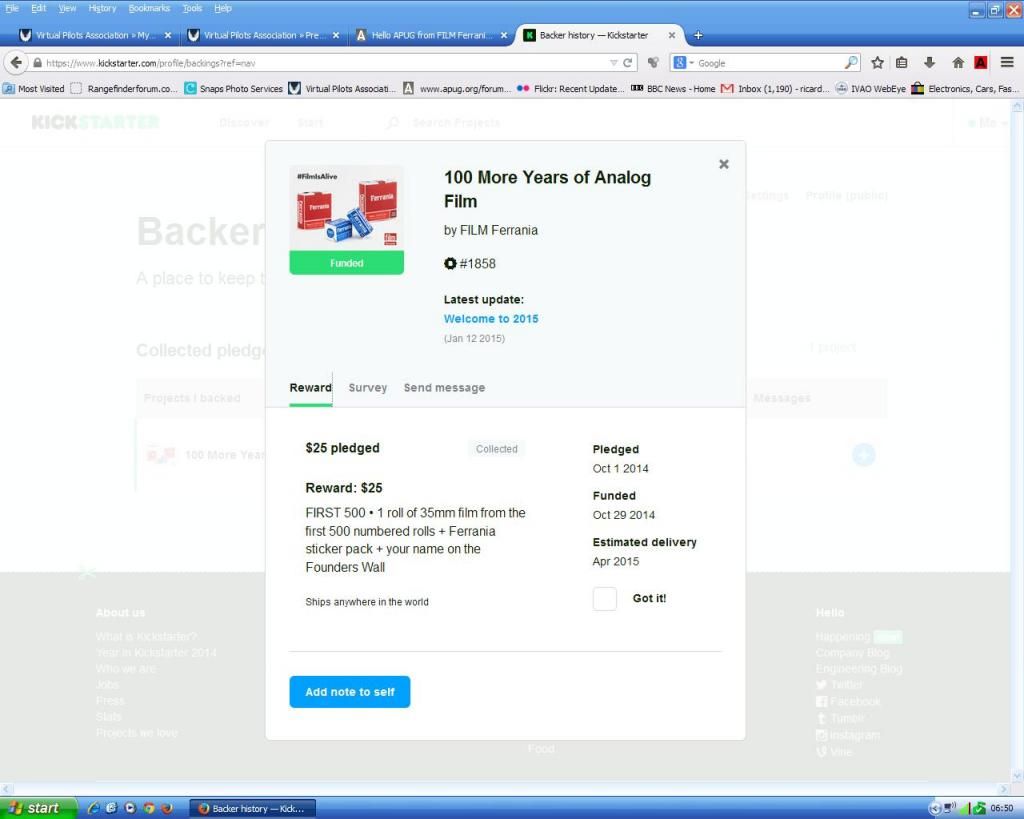The image size is (1024, 819).
Task: Click the 'Add note to self' button
Action: point(349,692)
